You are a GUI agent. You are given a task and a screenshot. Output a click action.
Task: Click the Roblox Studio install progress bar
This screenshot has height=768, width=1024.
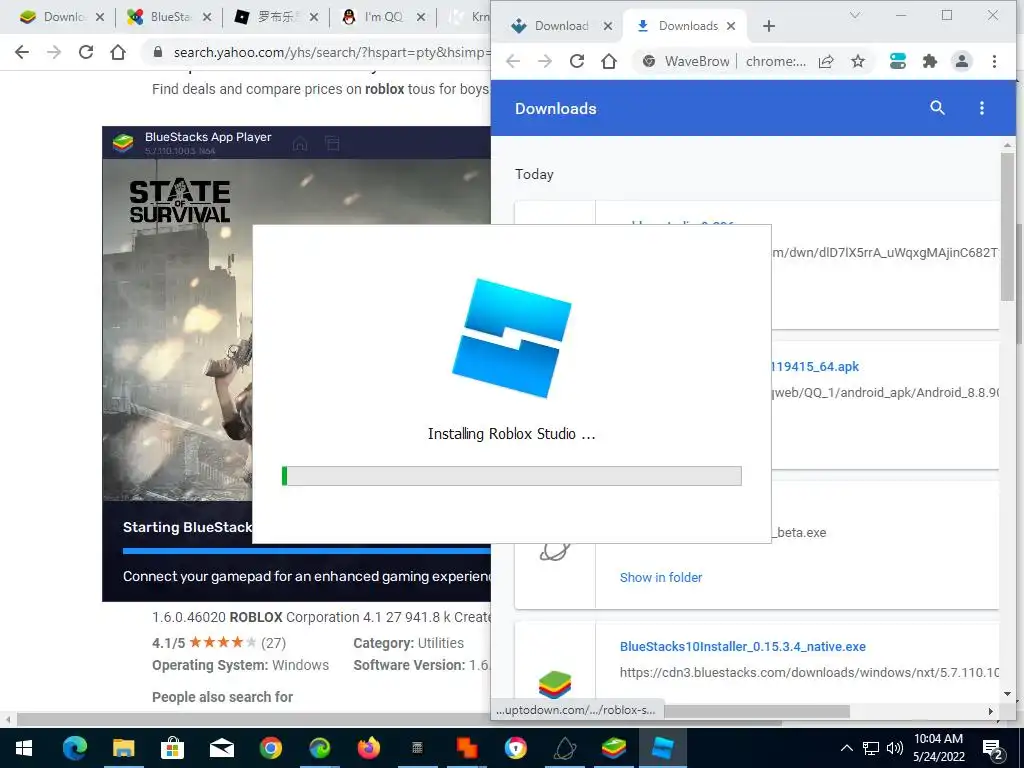511,475
